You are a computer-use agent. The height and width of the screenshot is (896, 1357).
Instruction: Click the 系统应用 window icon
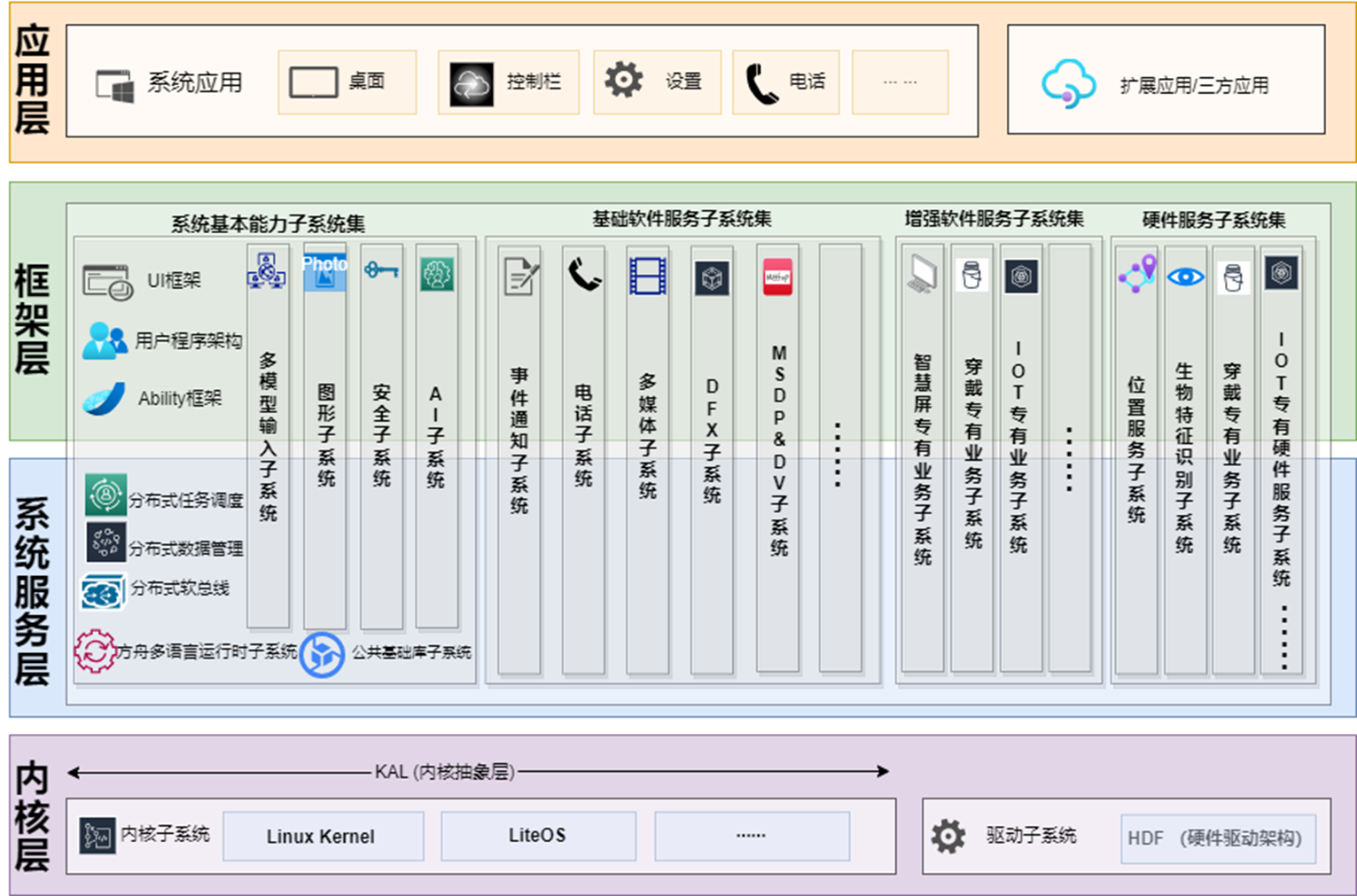point(115,85)
